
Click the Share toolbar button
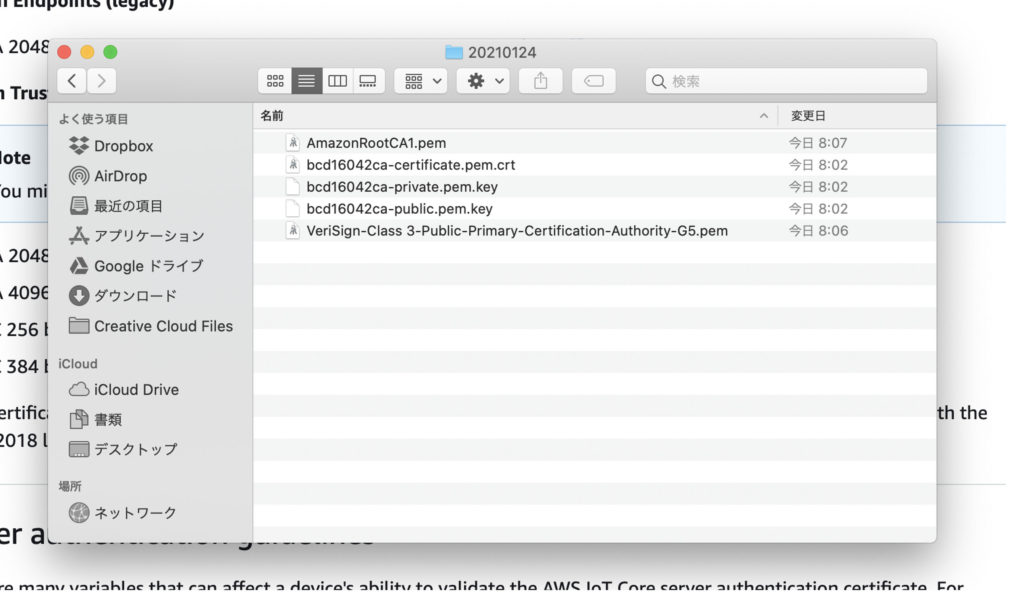(541, 81)
